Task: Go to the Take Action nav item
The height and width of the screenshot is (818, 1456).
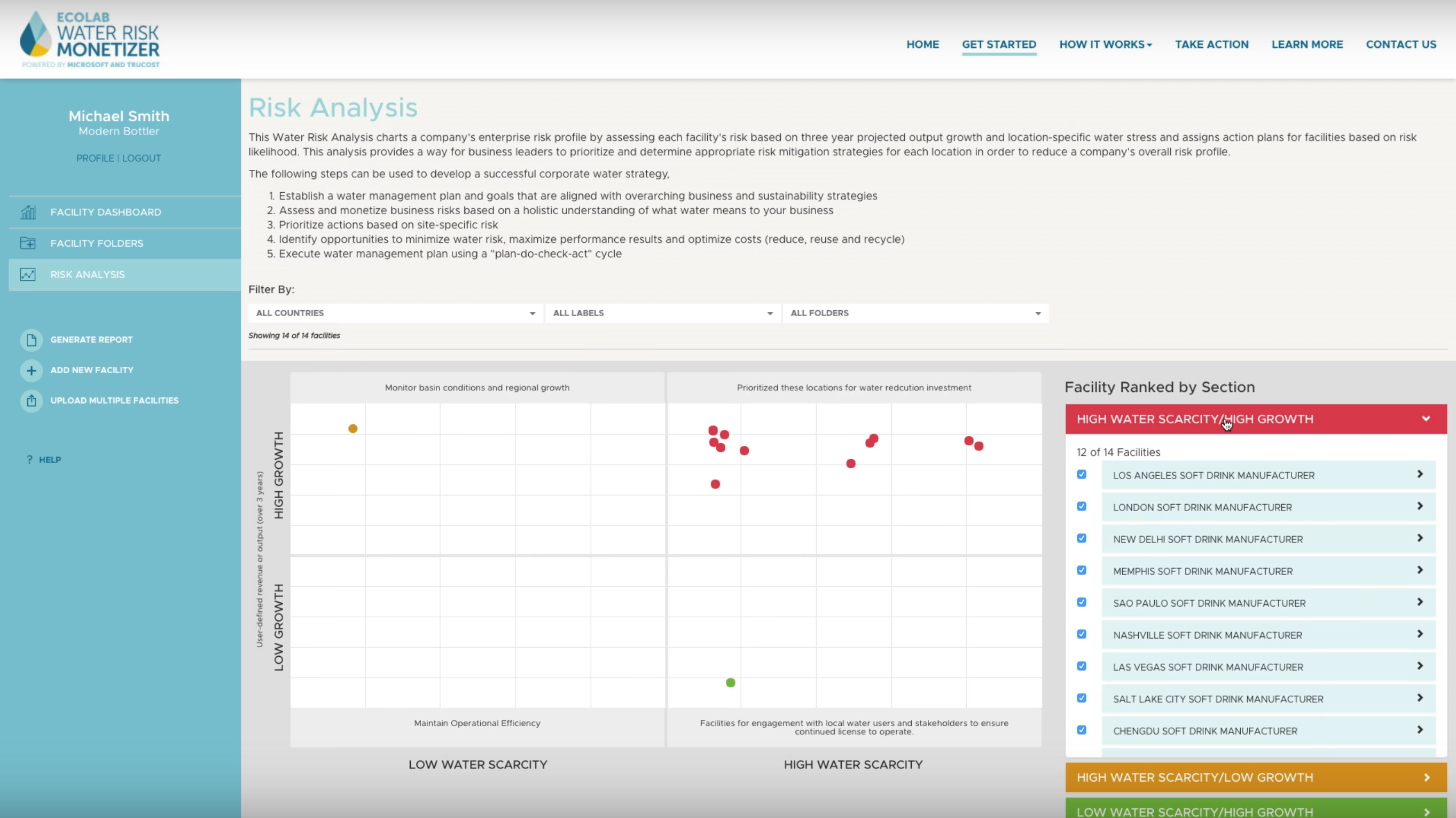Action: point(1211,44)
